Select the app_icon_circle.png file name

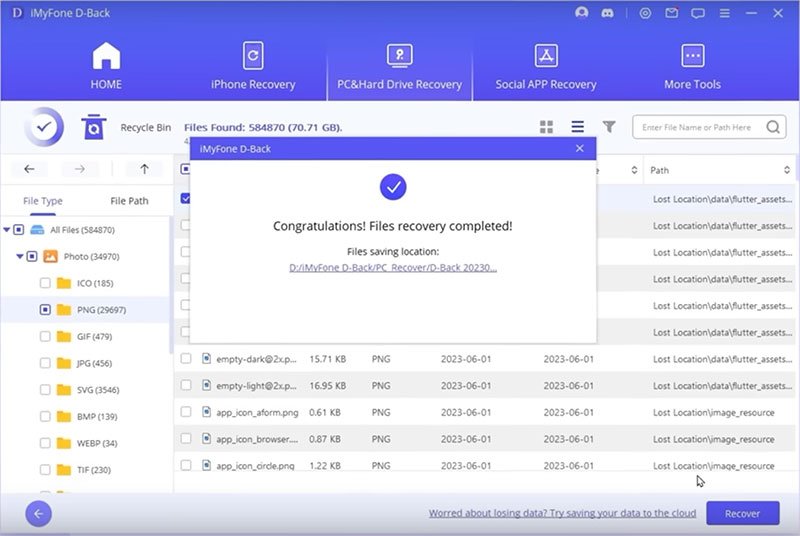pyautogui.click(x=255, y=466)
